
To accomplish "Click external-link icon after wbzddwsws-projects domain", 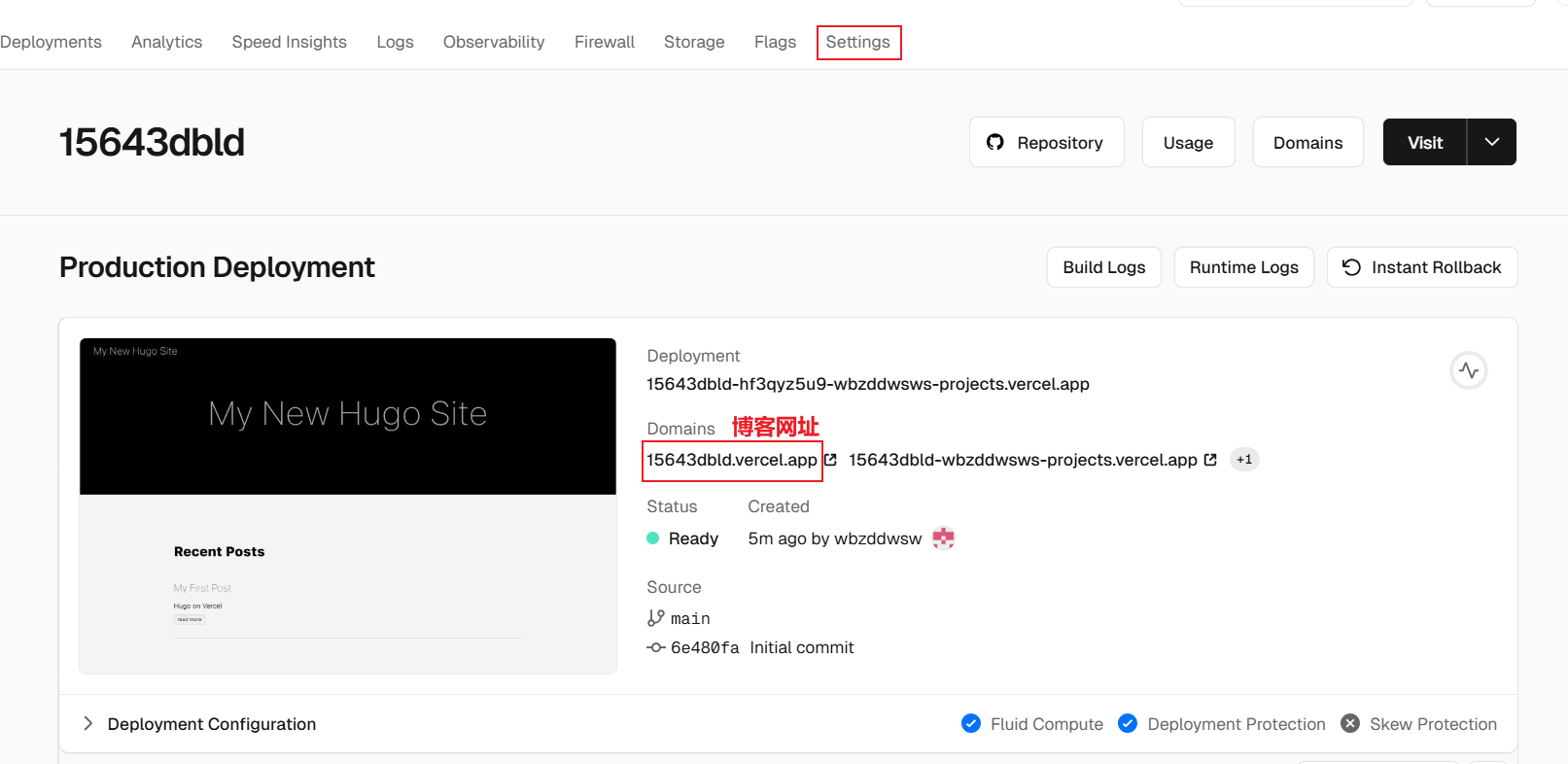I will point(1210,460).
